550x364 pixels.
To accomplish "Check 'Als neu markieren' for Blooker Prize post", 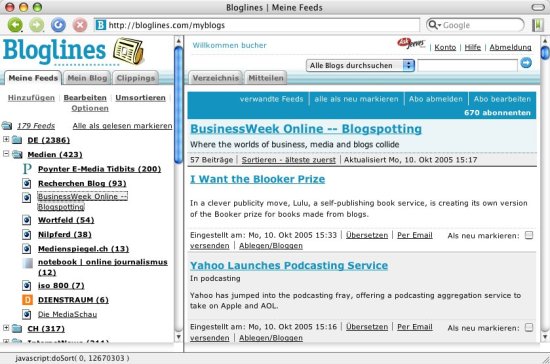I will [529, 235].
